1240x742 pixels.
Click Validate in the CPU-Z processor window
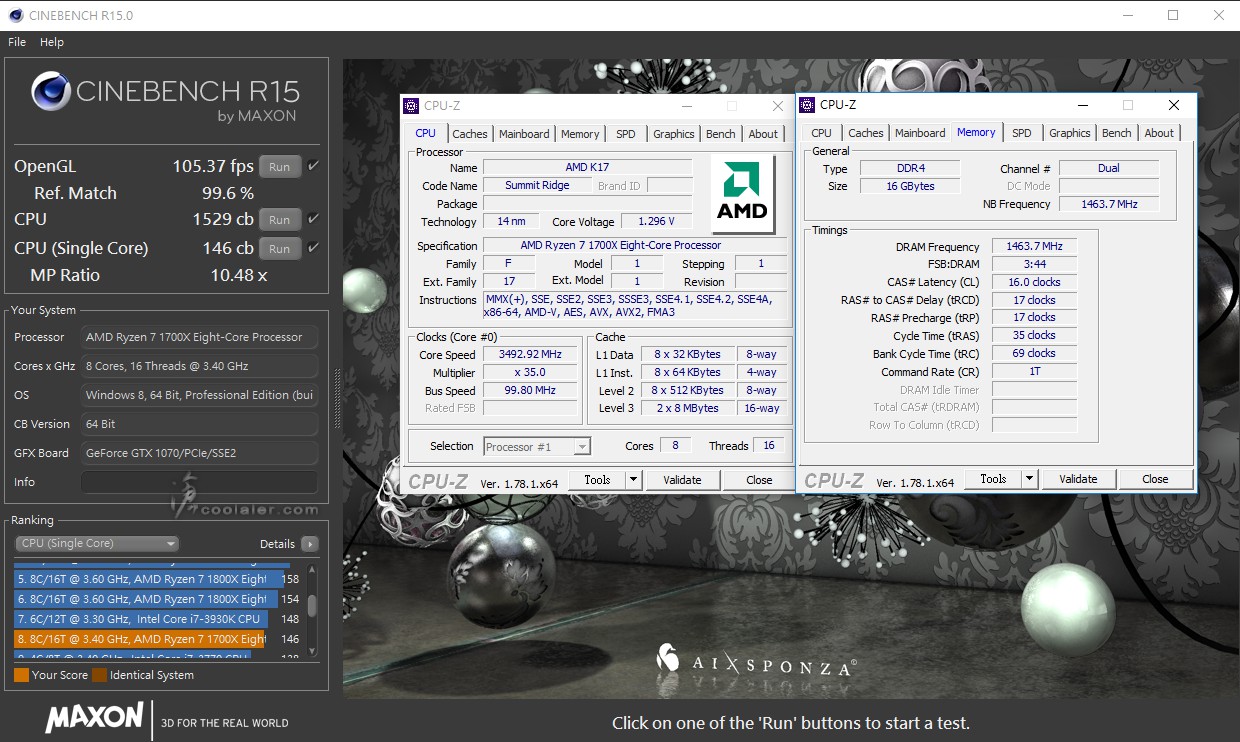point(682,480)
